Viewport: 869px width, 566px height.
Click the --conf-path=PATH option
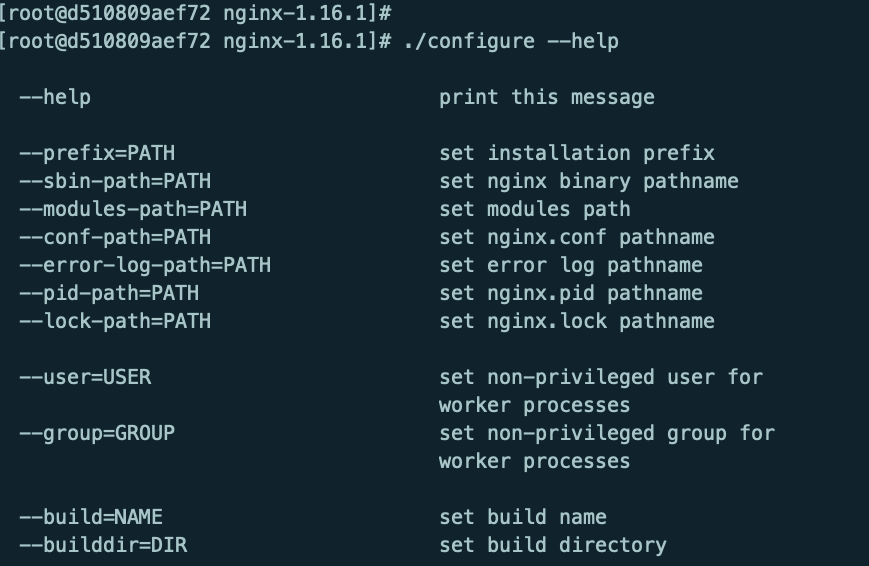[x=115, y=237]
